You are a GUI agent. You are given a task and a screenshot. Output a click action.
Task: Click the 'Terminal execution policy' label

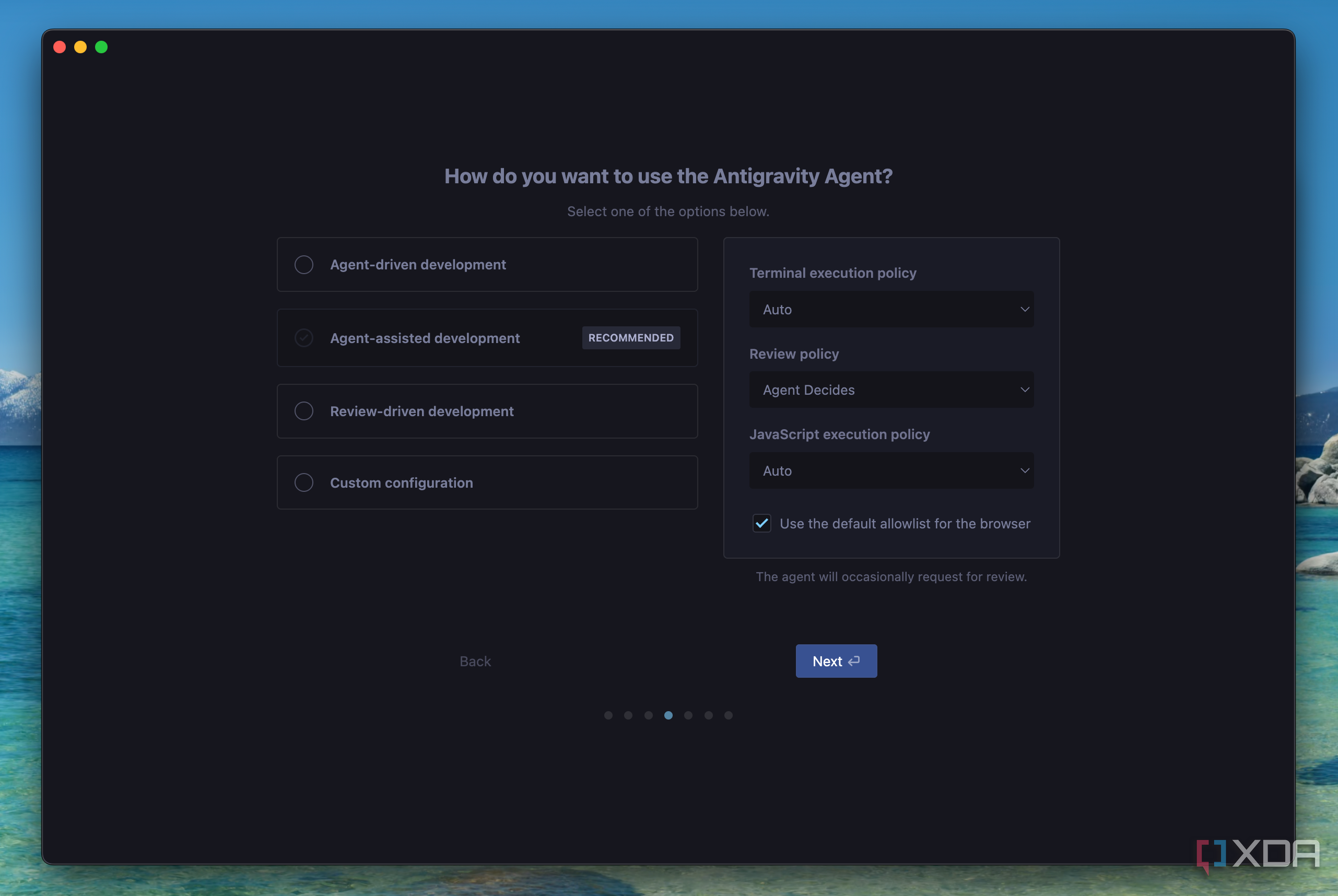tap(833, 273)
